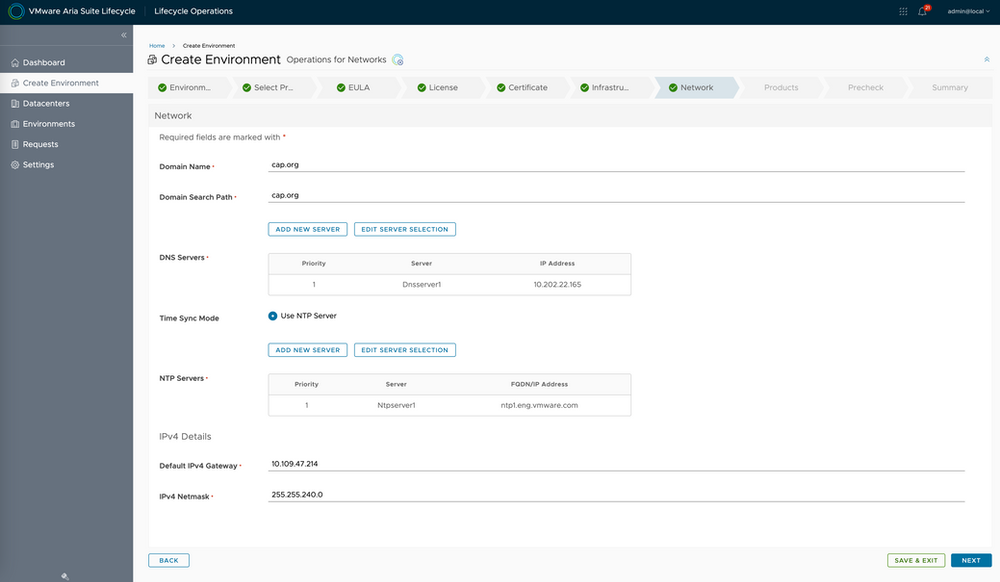Click Edit Server Selection for NTP Servers
This screenshot has height=582, width=1000.
pos(405,350)
